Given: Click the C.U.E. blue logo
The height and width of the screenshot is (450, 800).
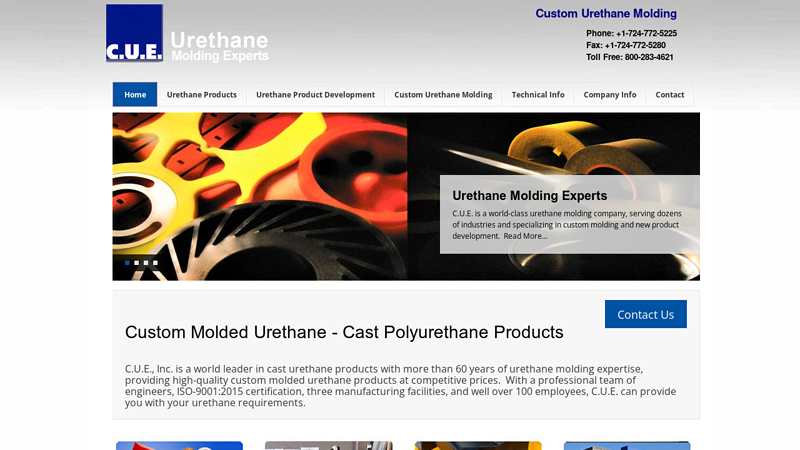Looking at the screenshot, I should [134, 33].
